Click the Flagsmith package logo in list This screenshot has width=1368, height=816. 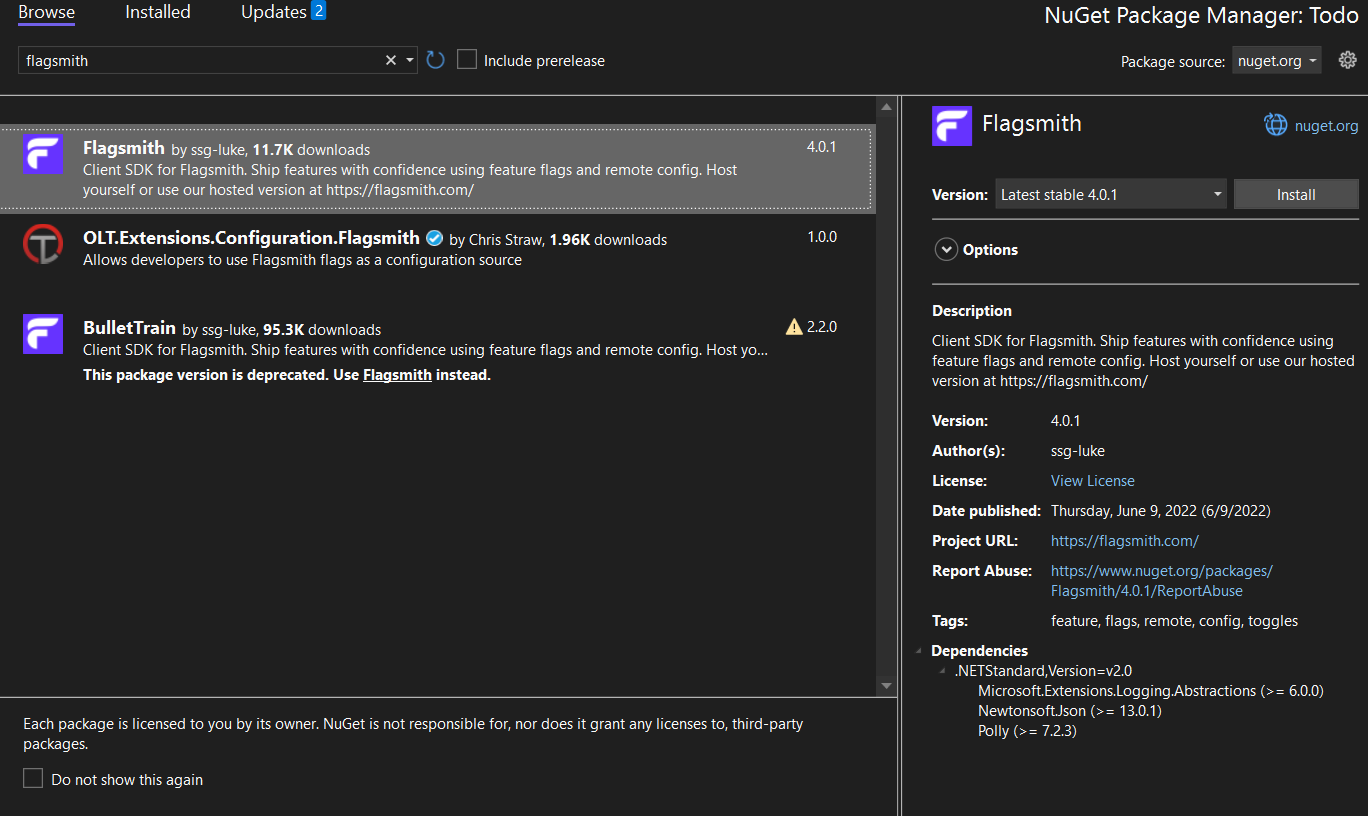(x=43, y=154)
